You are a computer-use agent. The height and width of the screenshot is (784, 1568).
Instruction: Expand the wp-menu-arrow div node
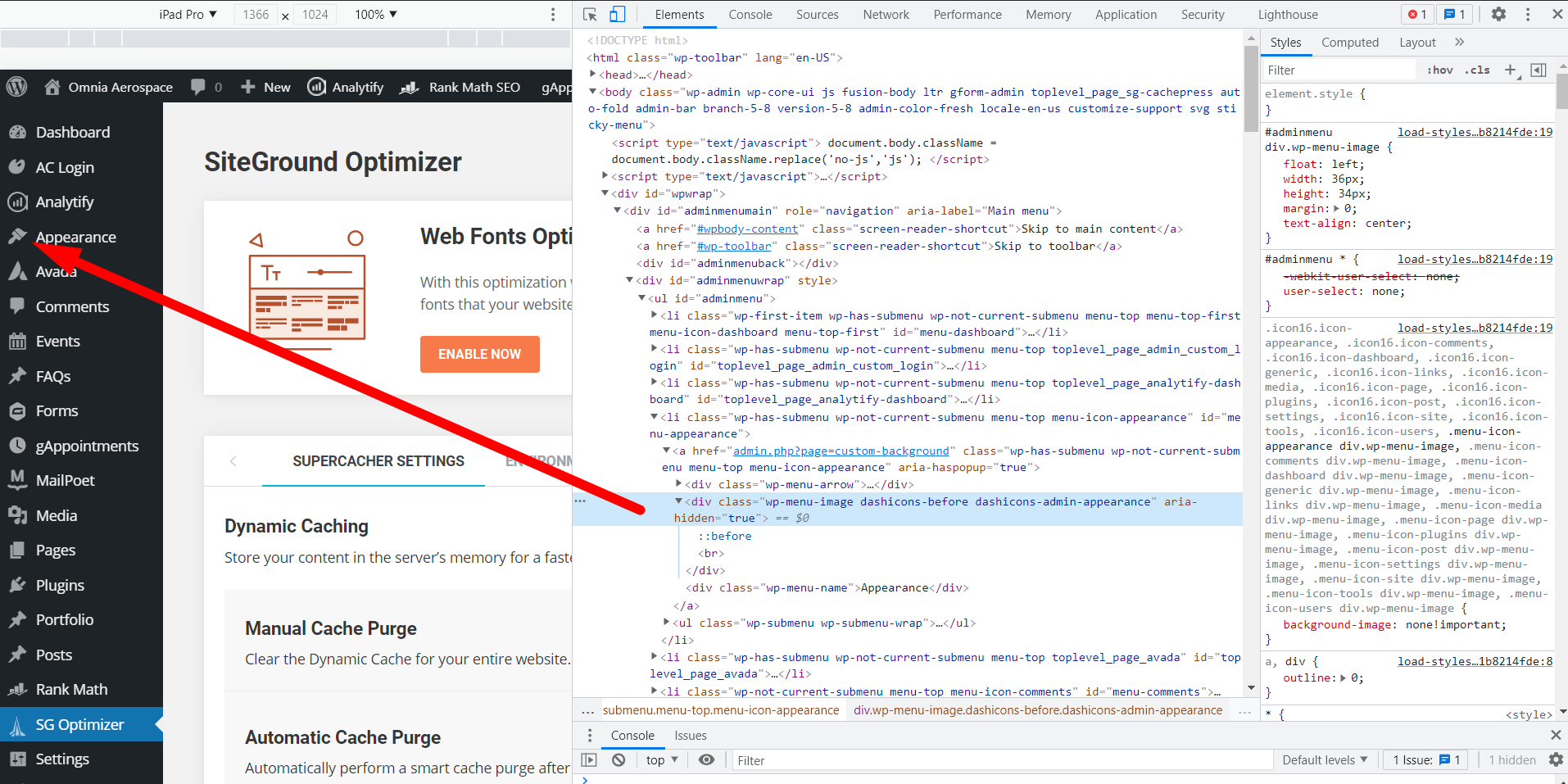679,484
